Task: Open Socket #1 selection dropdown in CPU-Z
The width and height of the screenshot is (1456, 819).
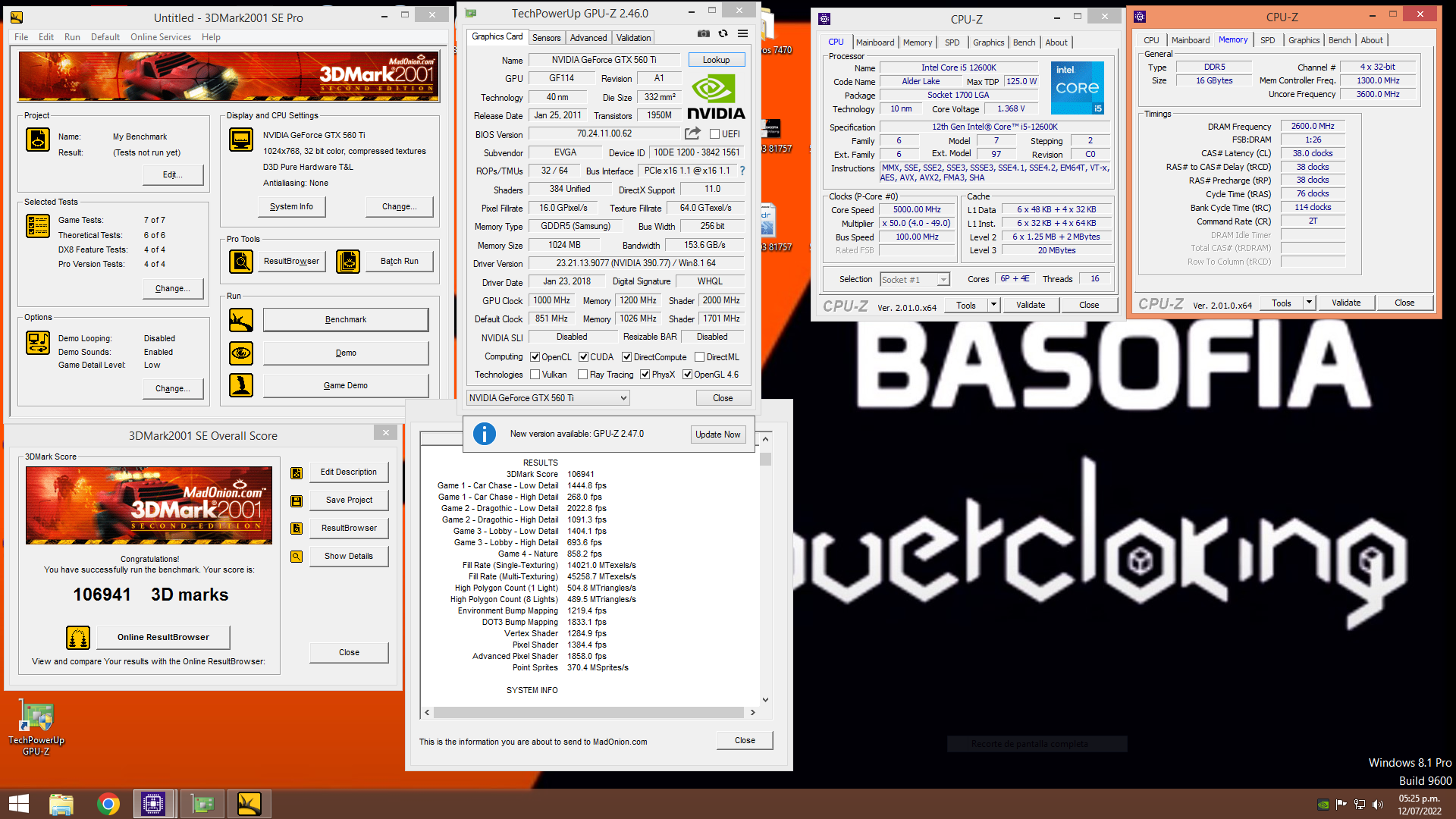Action: (x=915, y=280)
